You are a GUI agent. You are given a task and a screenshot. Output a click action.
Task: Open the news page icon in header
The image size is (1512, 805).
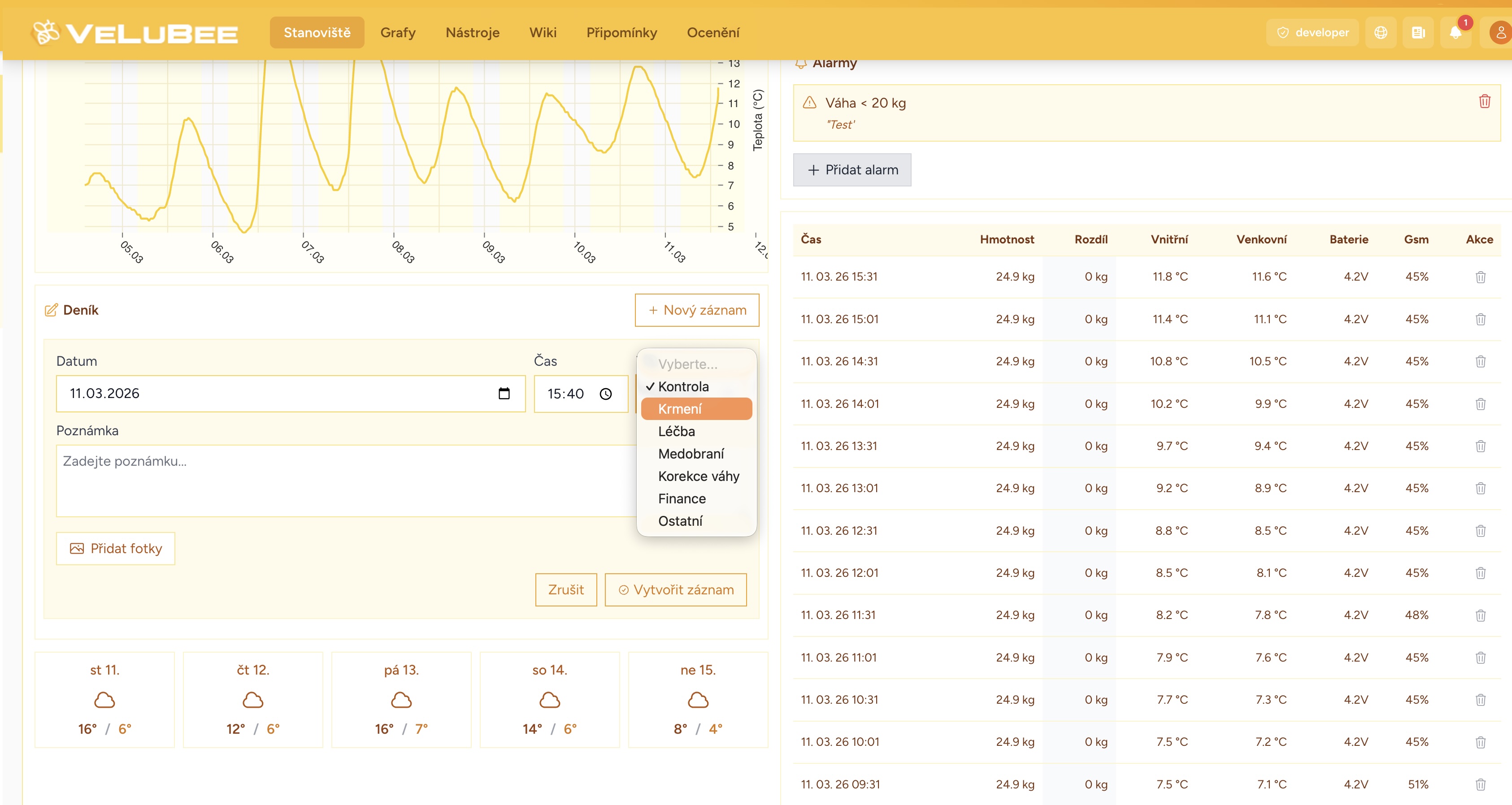point(1418,33)
